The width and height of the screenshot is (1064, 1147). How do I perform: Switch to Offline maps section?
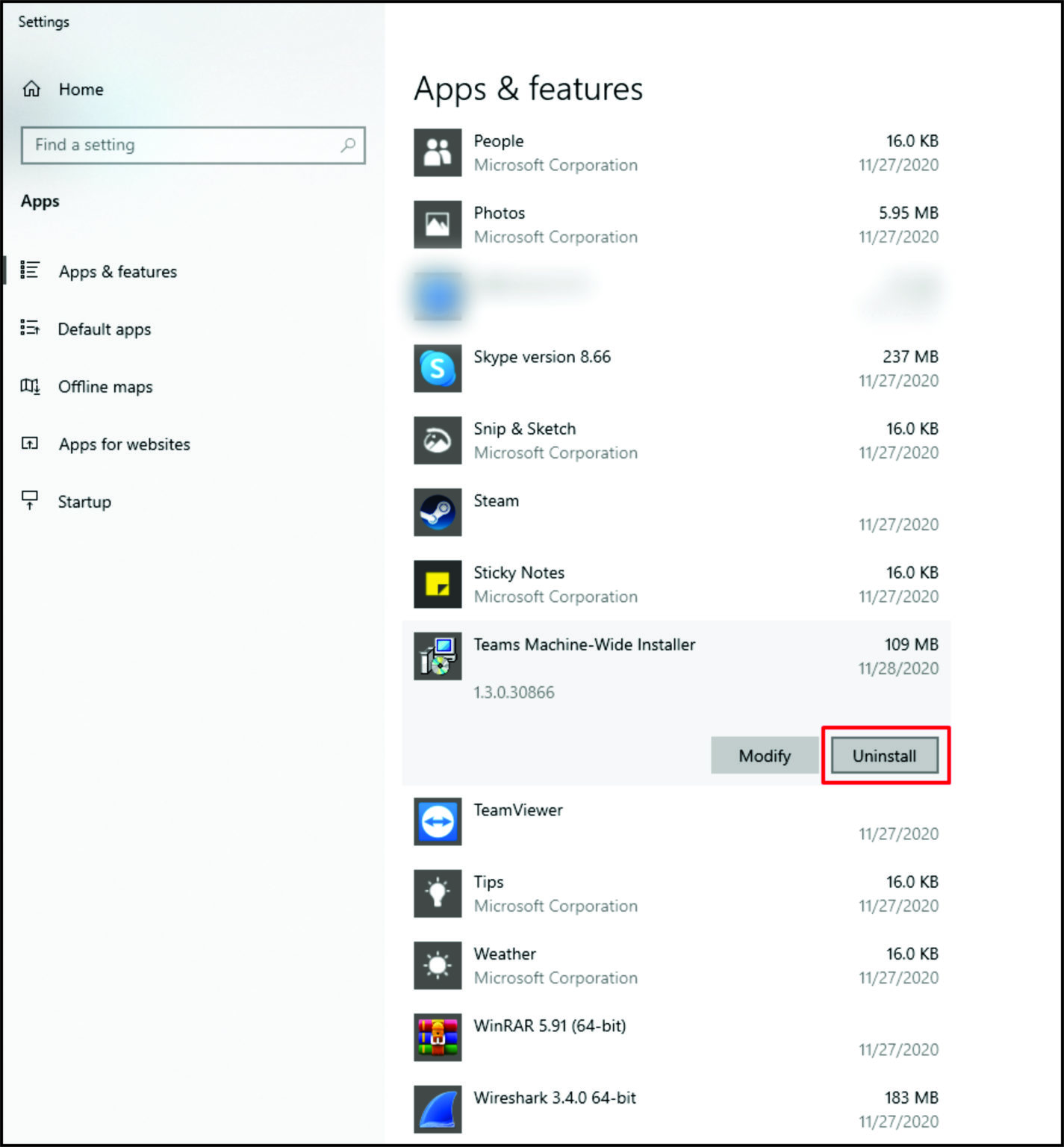coord(104,386)
